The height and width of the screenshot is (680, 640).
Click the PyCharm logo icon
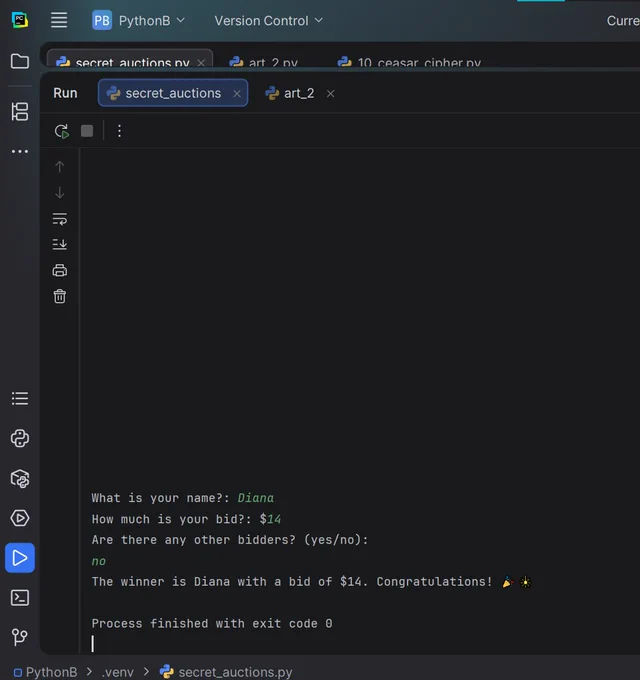tap(20, 20)
